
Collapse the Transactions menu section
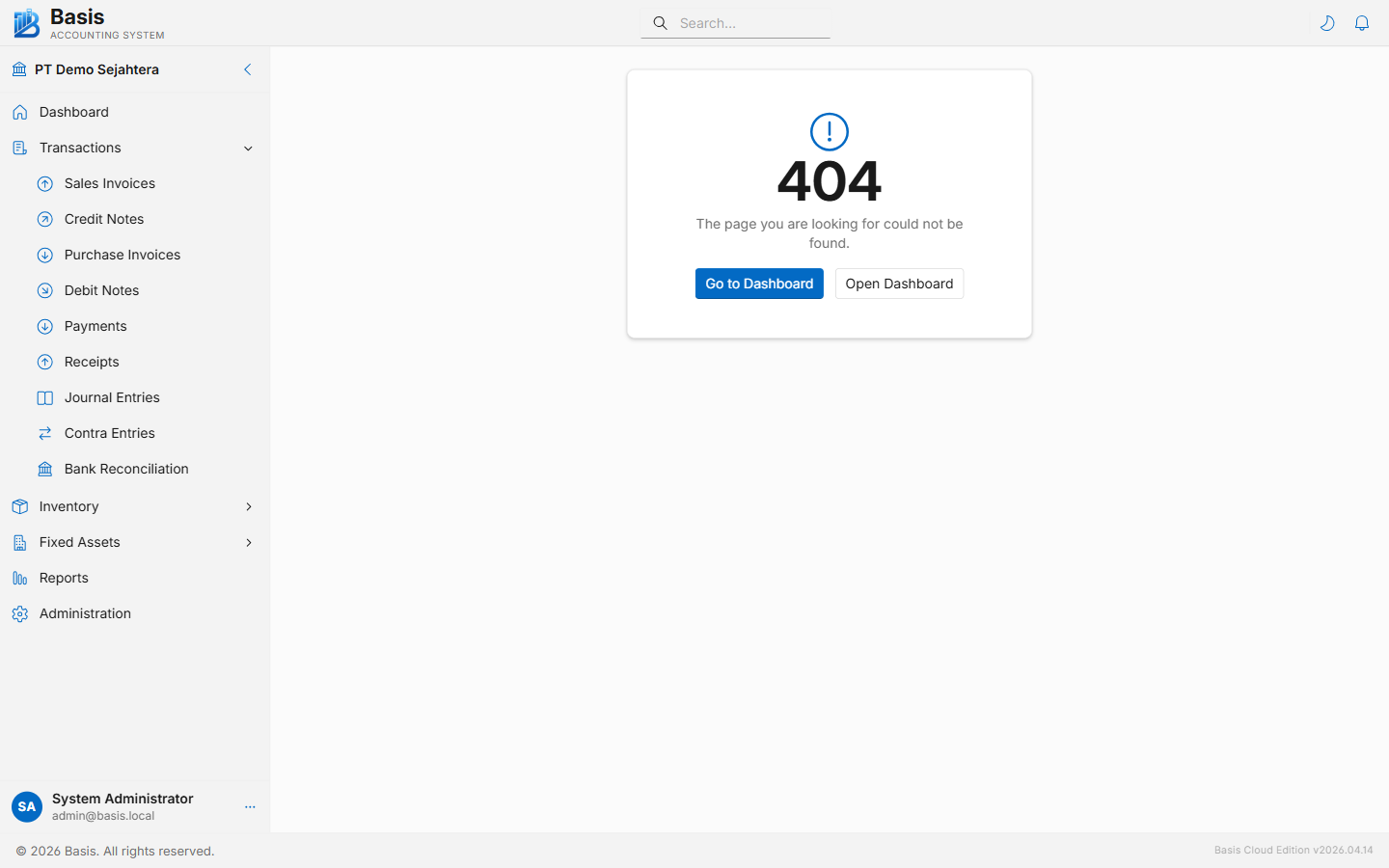point(248,149)
